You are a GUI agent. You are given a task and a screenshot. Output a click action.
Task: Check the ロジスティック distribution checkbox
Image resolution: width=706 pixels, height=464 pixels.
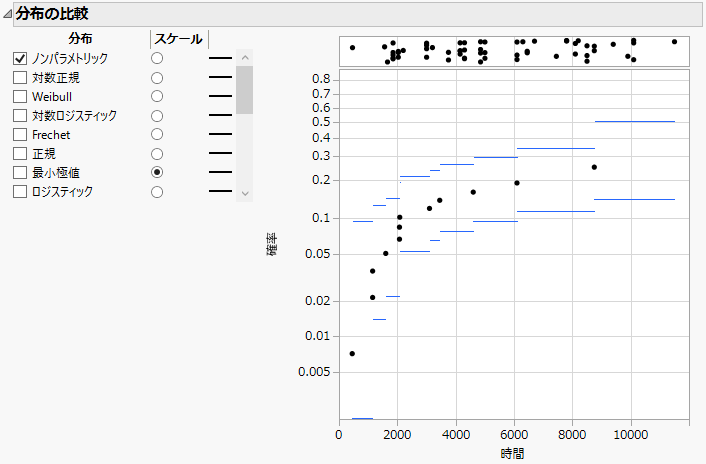[x=20, y=192]
